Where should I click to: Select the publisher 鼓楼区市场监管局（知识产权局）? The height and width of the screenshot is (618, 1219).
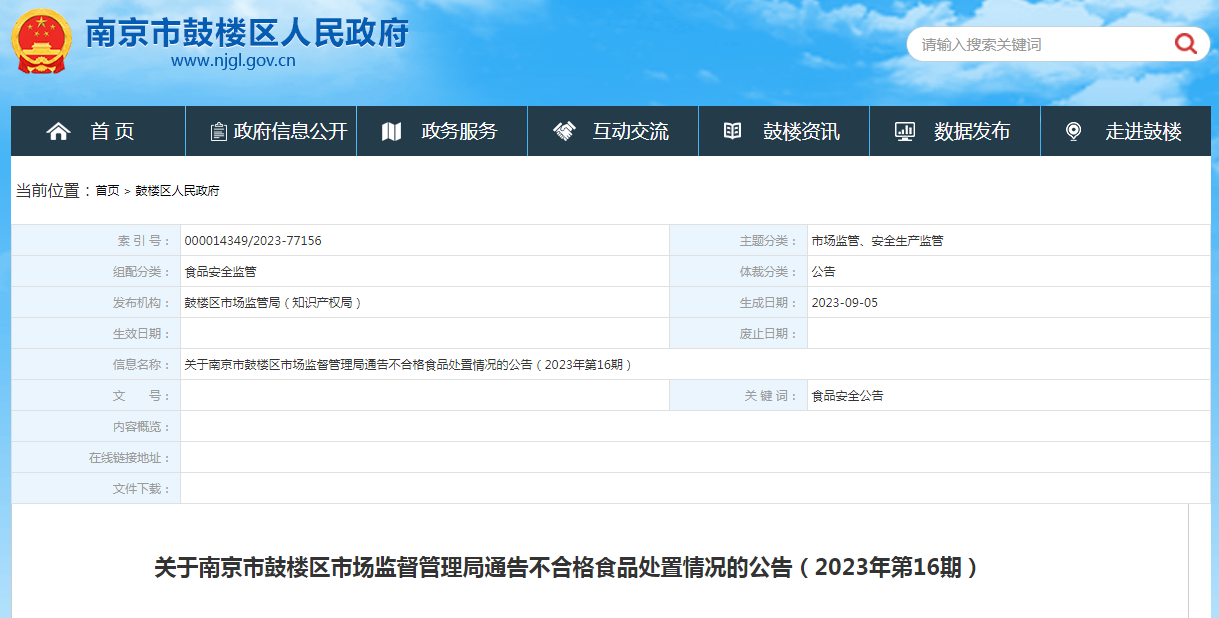click(273, 303)
